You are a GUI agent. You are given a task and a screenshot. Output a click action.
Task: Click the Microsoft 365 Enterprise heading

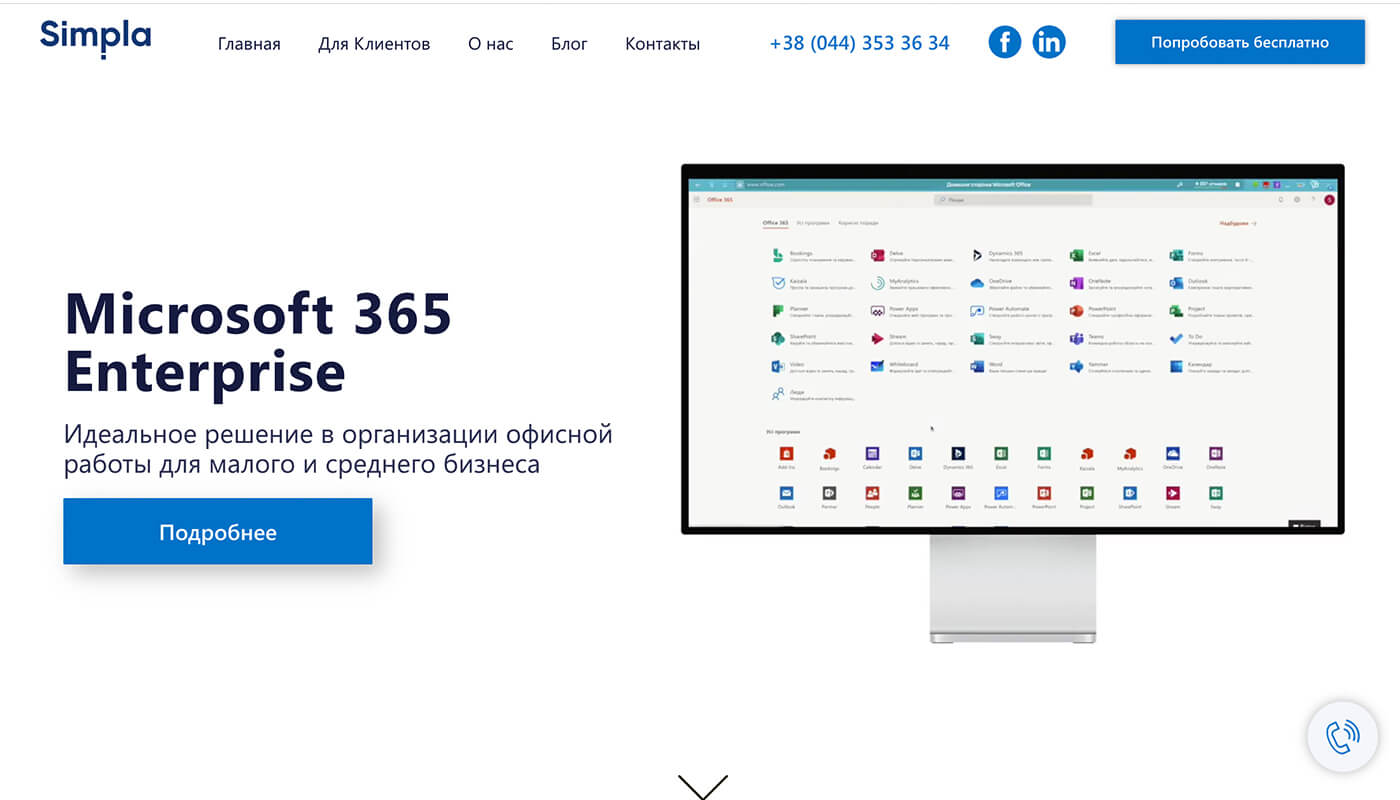click(x=259, y=343)
